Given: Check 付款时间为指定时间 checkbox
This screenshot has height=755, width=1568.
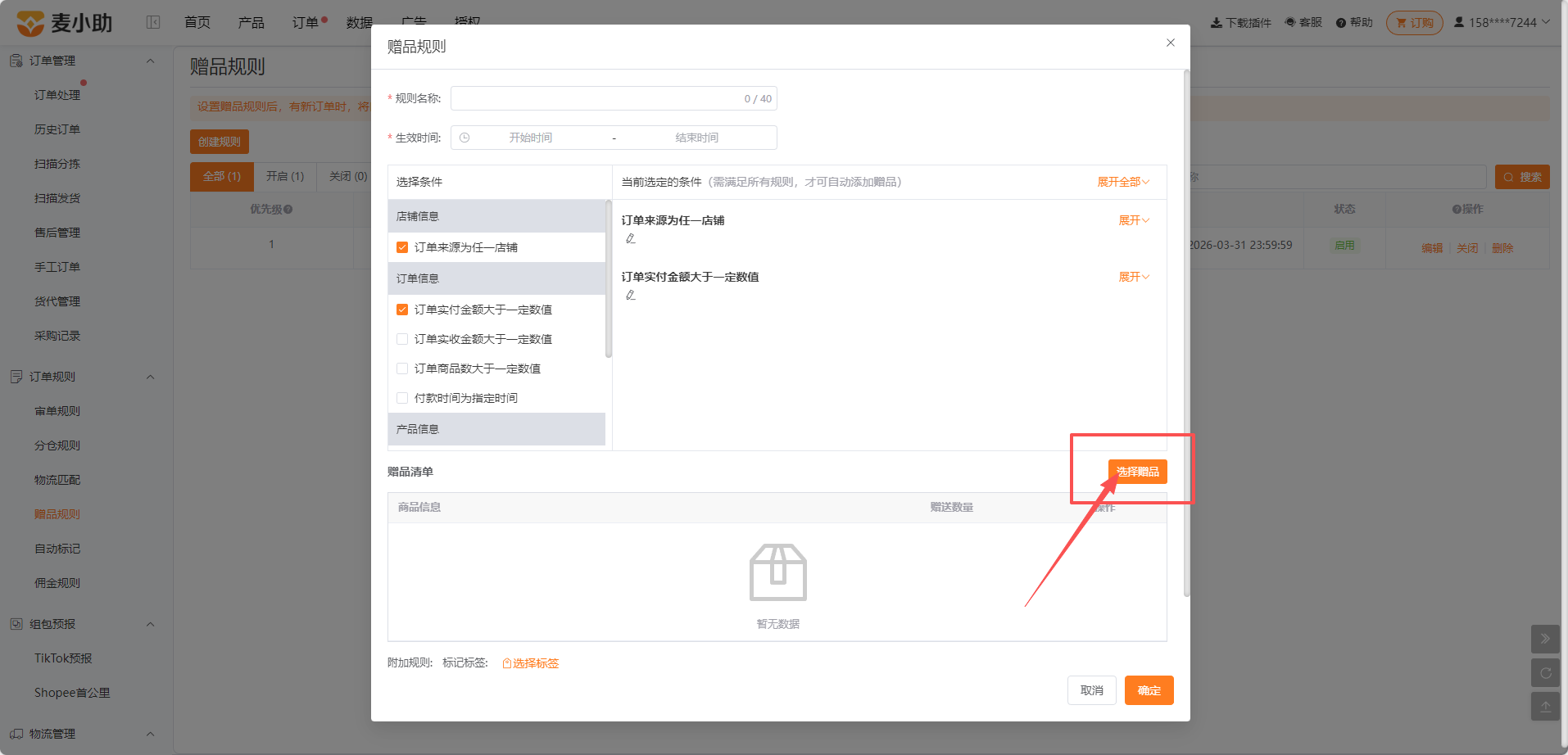Looking at the screenshot, I should pos(402,398).
